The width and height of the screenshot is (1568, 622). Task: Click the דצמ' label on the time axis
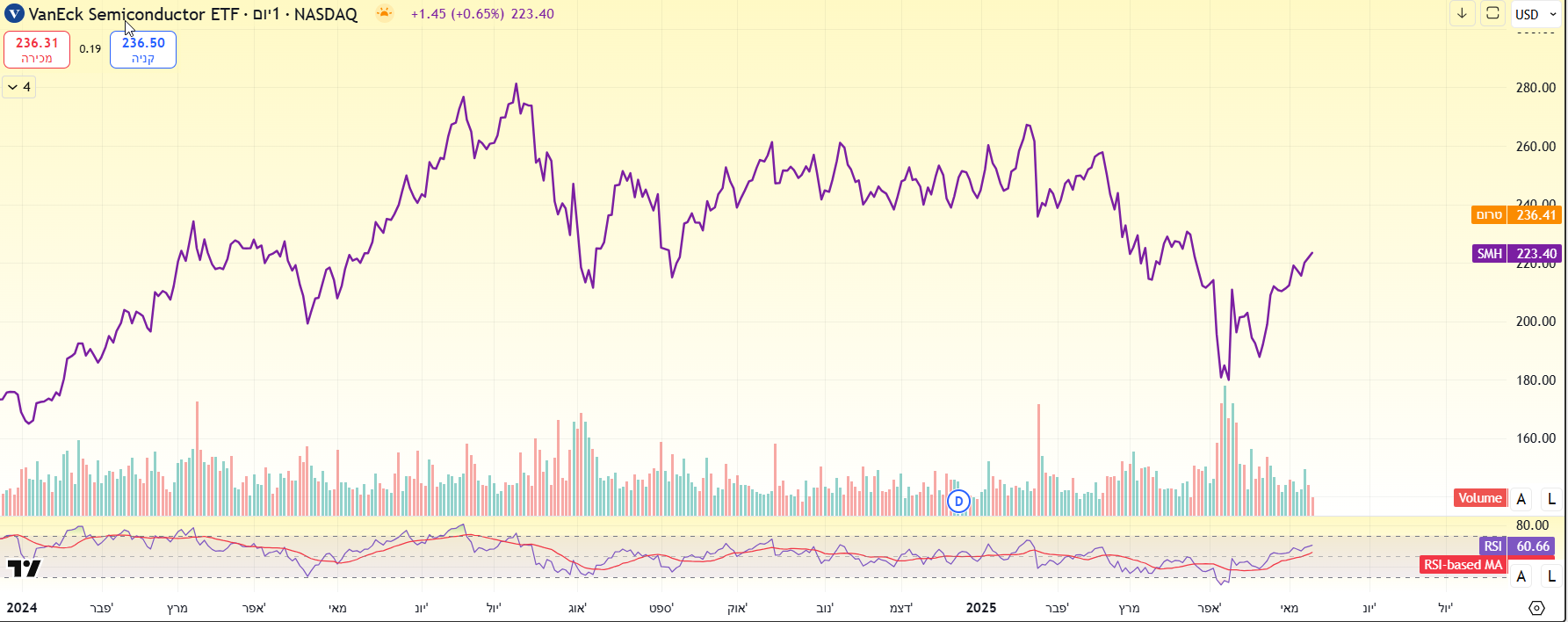(901, 608)
